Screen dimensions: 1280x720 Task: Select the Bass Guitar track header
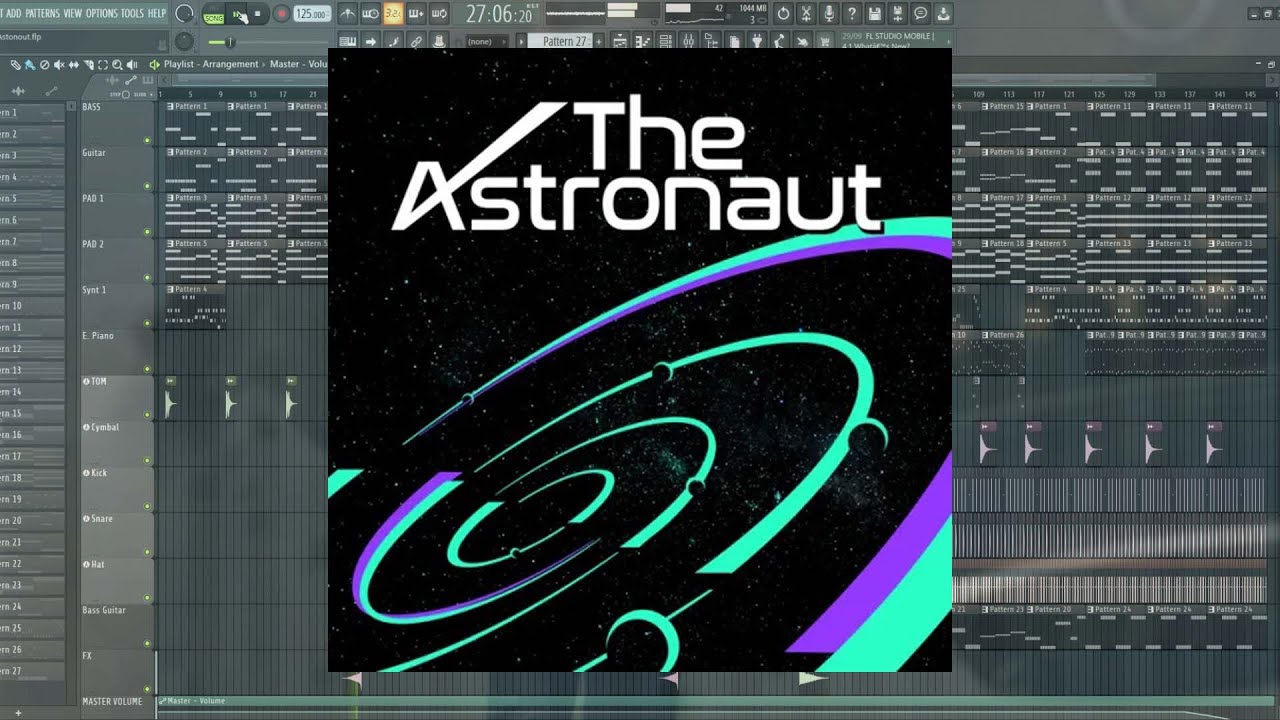(x=117, y=625)
